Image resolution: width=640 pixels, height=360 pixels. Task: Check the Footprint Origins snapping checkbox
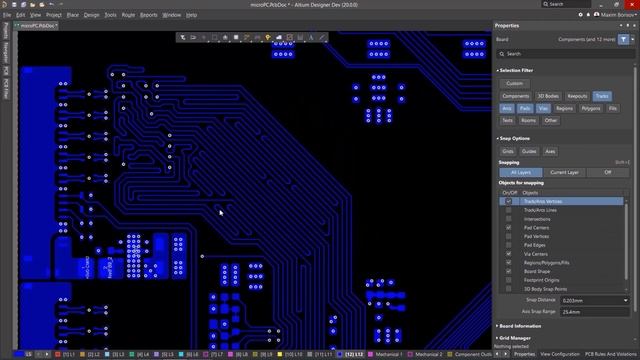click(x=509, y=280)
